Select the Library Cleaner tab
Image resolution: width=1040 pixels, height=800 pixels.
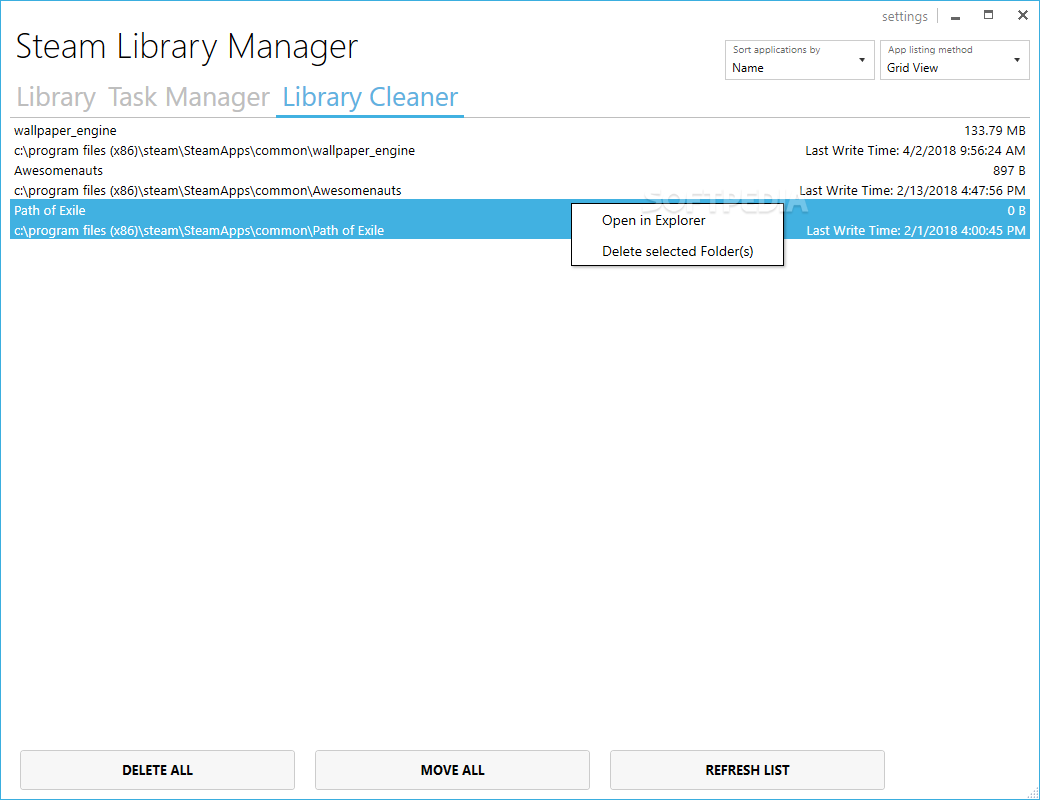pyautogui.click(x=370, y=98)
